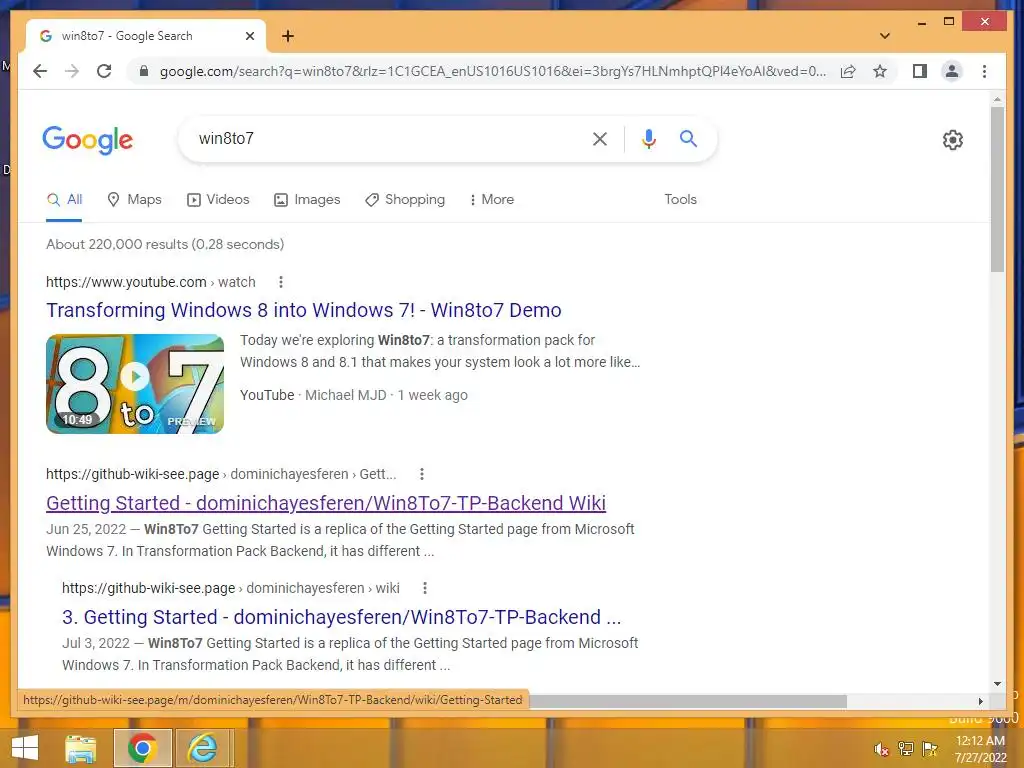
Task: Close the win8to7 Google Search tab
Action: 249,36
